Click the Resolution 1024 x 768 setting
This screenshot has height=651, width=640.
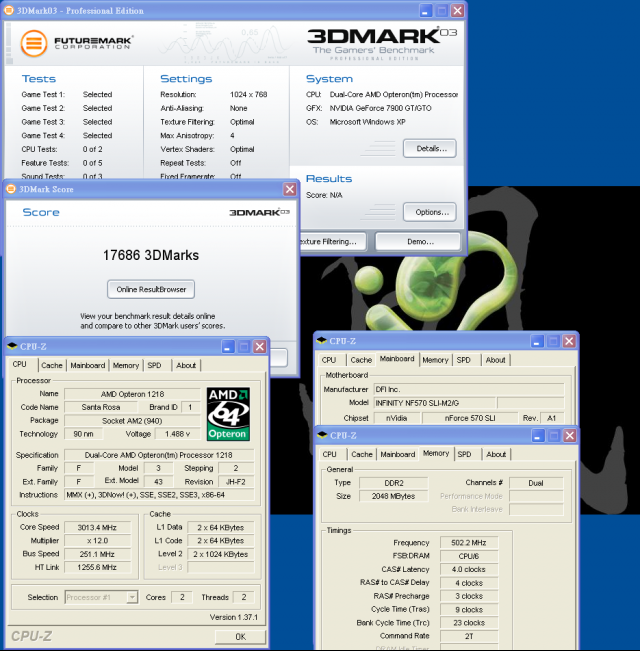point(249,94)
